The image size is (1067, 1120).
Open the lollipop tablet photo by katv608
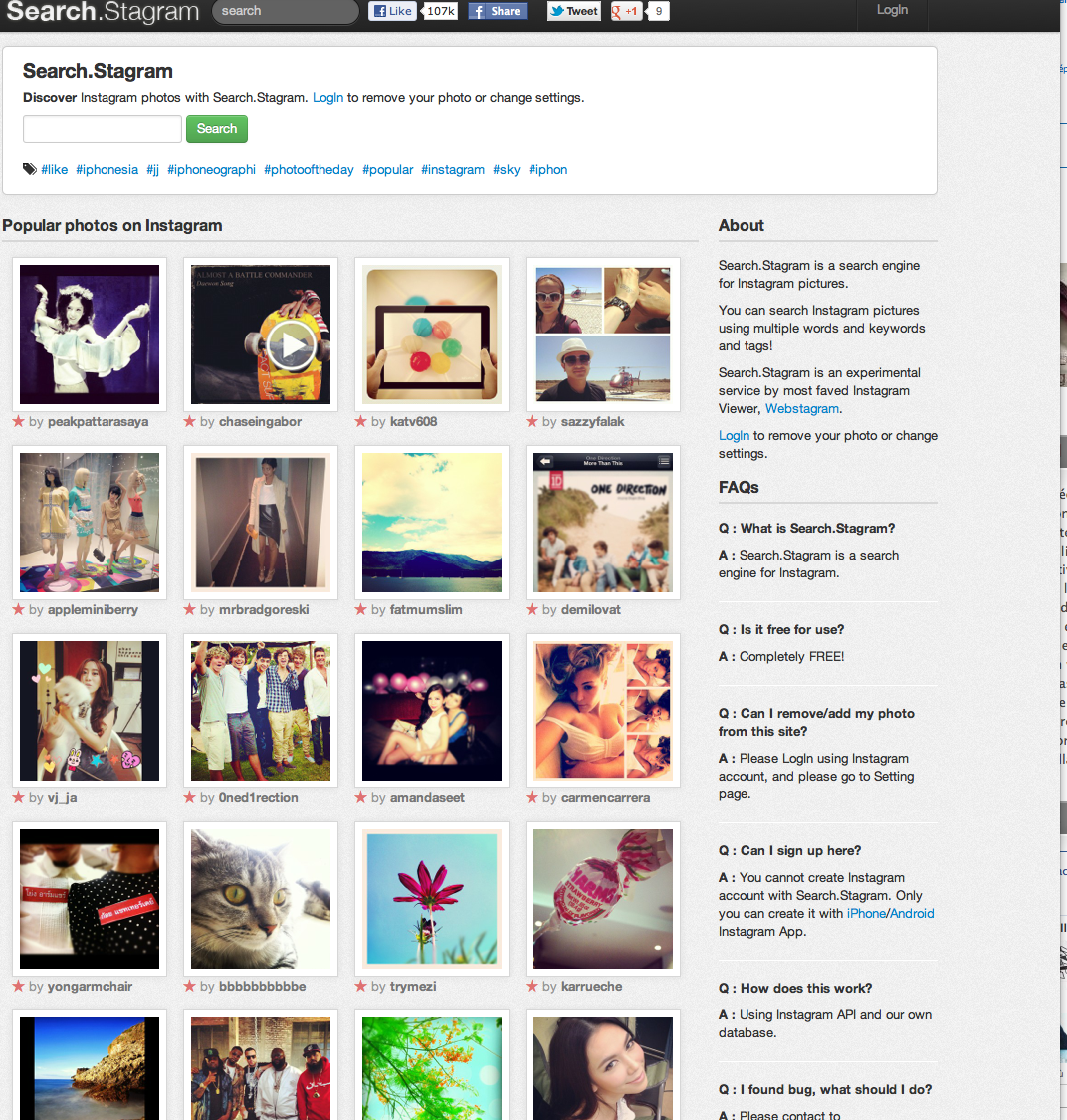(432, 335)
